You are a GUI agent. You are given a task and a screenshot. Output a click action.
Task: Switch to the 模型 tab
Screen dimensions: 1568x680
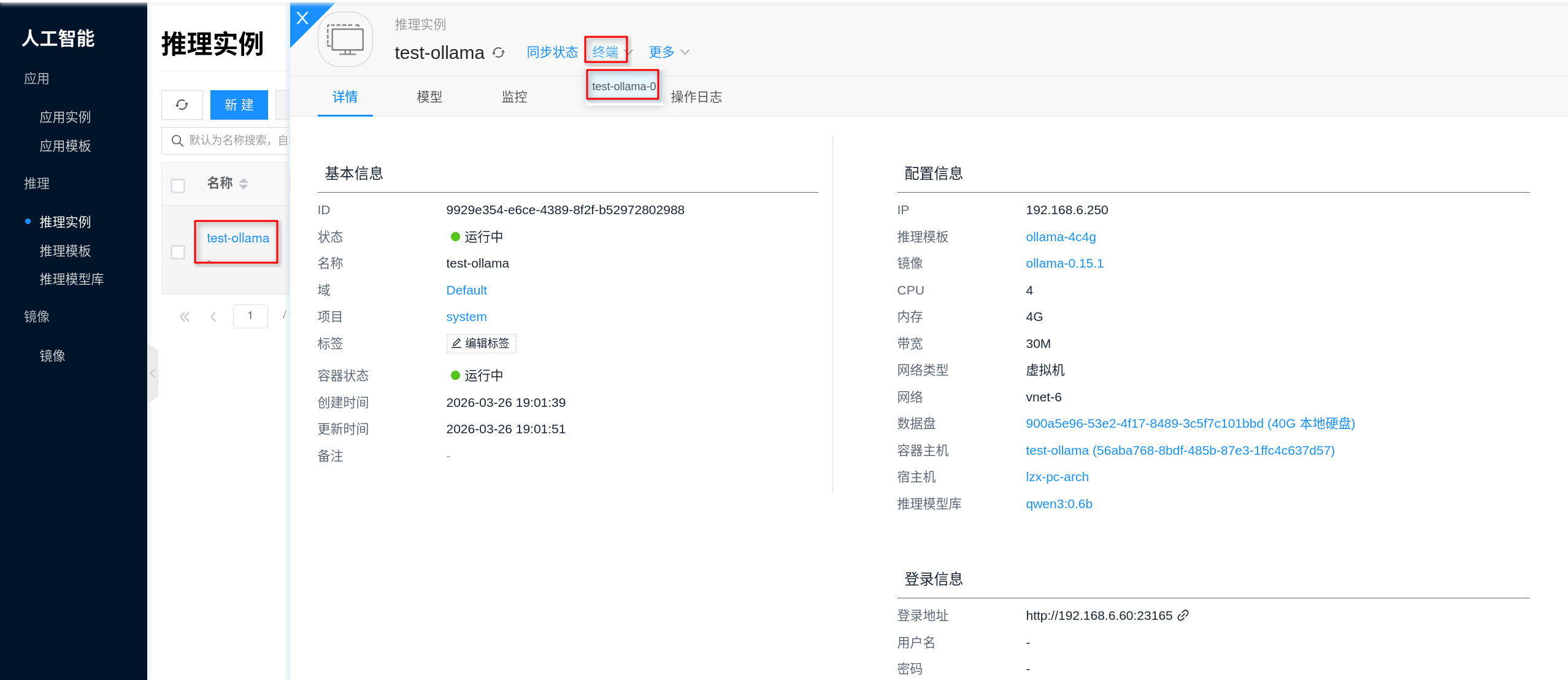[429, 97]
